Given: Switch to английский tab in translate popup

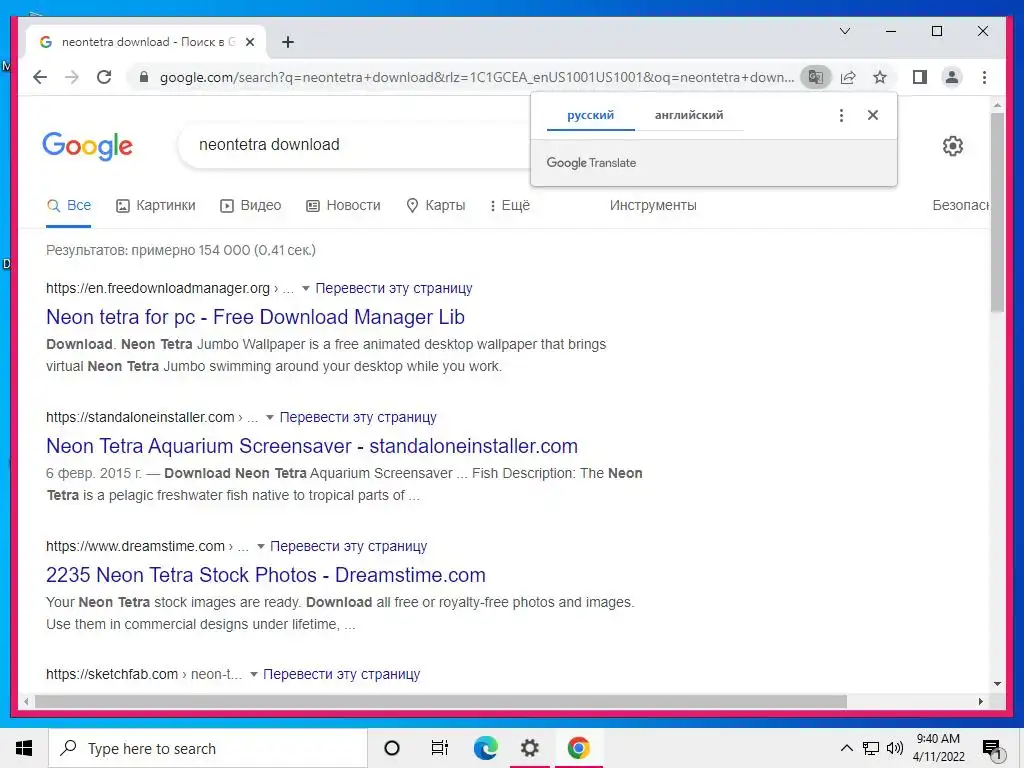Looking at the screenshot, I should click(689, 115).
